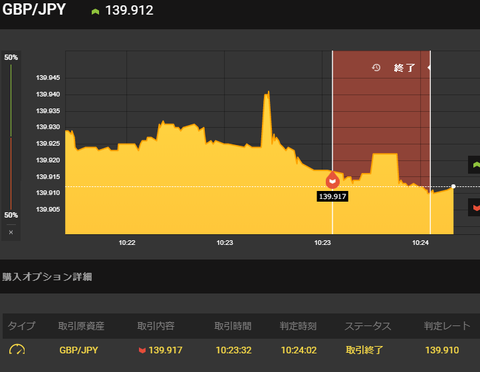
Task: Click the タイプ column header
Action: pos(21,326)
